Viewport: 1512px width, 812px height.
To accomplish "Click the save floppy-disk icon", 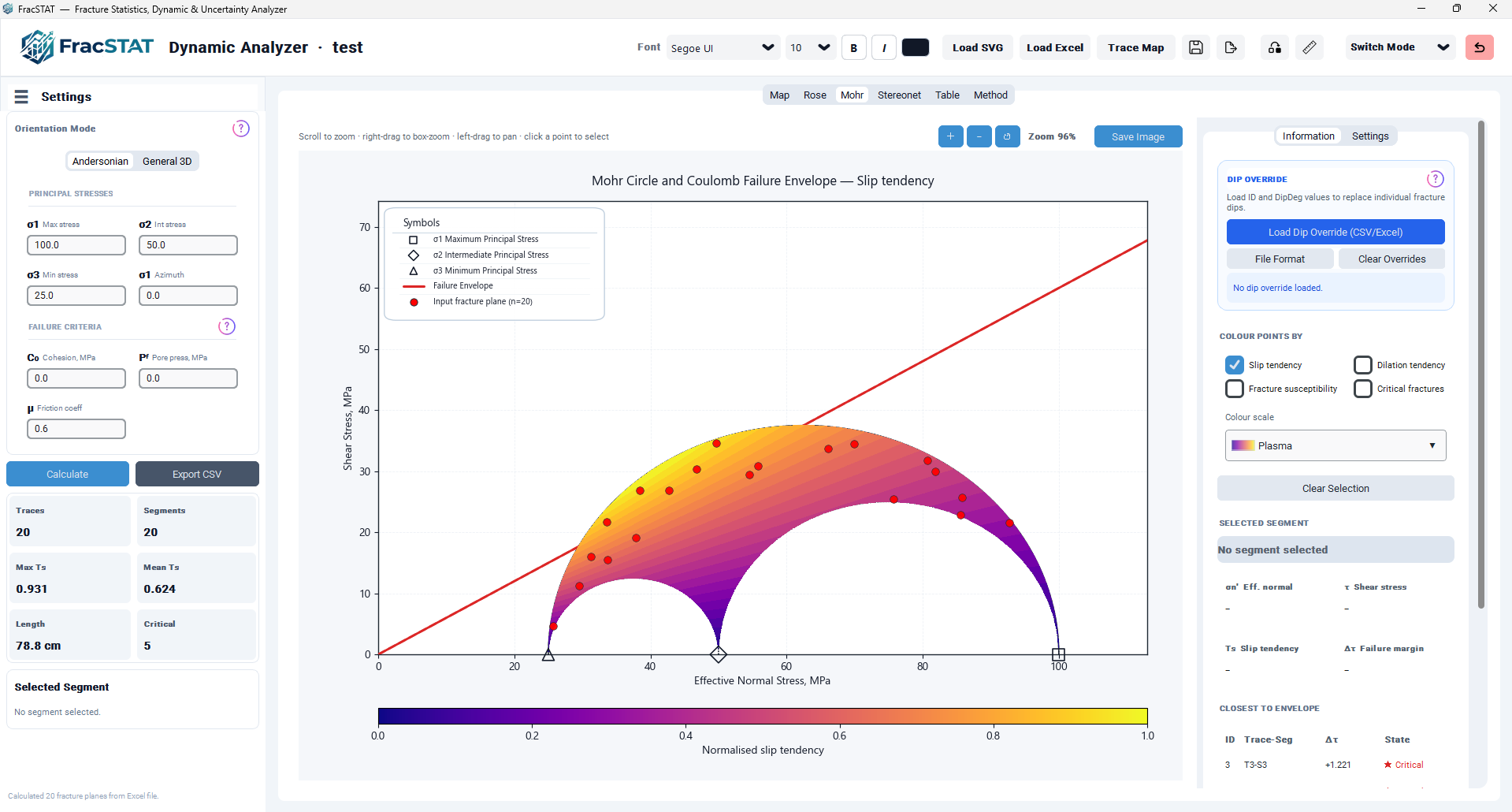I will tap(1195, 47).
